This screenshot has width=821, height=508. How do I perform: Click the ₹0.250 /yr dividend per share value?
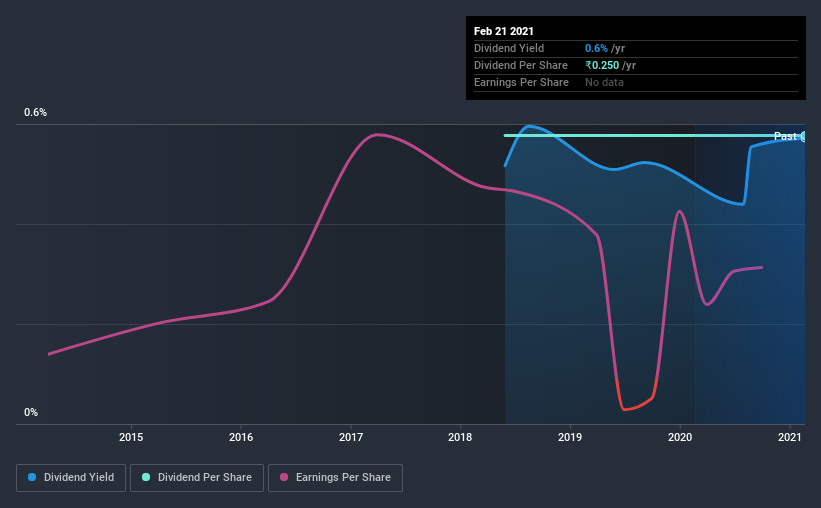[x=611, y=65]
